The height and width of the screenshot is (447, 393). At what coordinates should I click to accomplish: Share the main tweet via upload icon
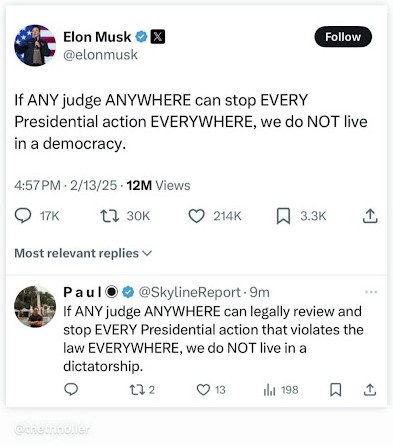[x=370, y=216]
